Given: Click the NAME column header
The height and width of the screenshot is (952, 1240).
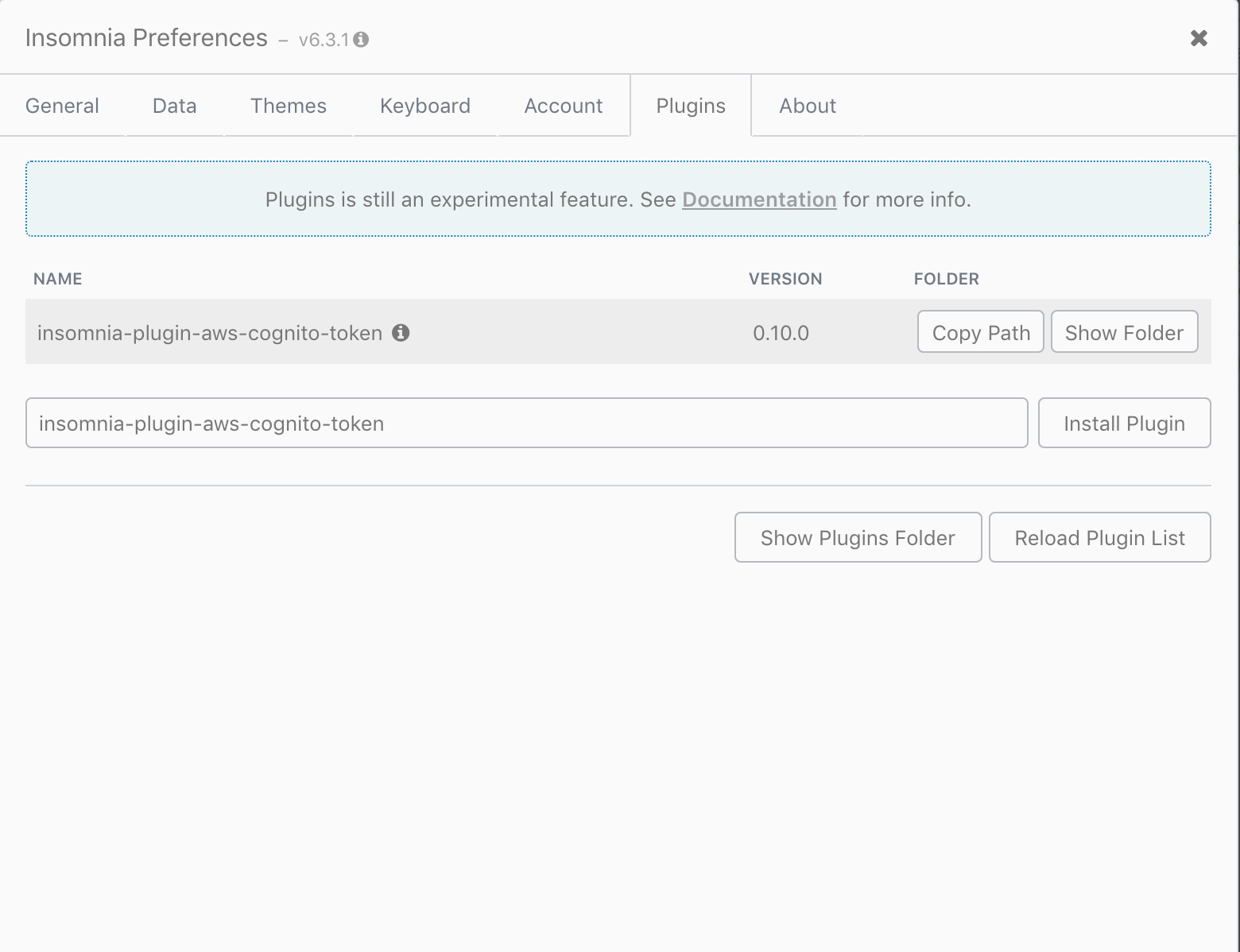Looking at the screenshot, I should [x=58, y=279].
